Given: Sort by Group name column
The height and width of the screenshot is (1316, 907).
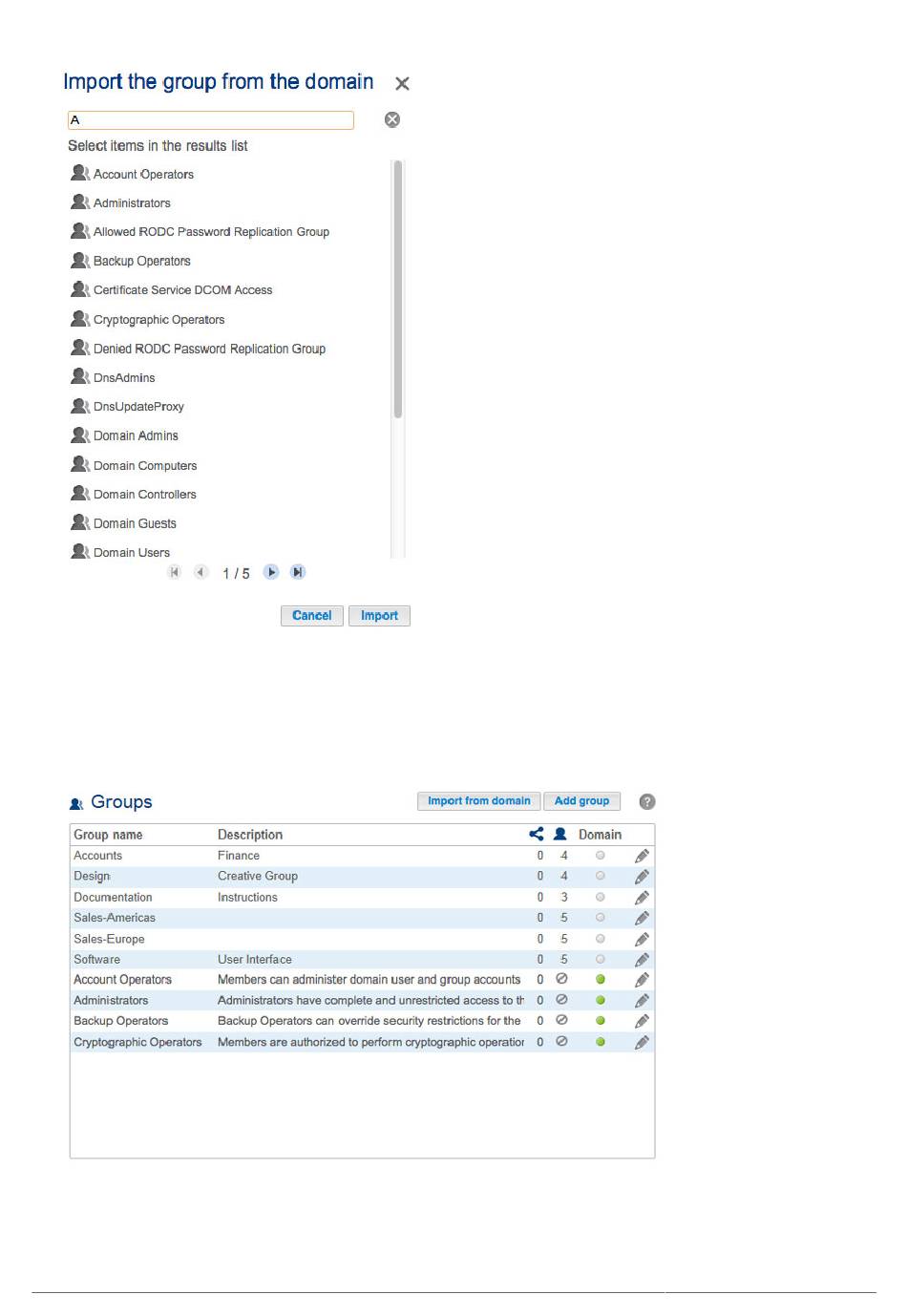Looking at the screenshot, I should [x=108, y=835].
